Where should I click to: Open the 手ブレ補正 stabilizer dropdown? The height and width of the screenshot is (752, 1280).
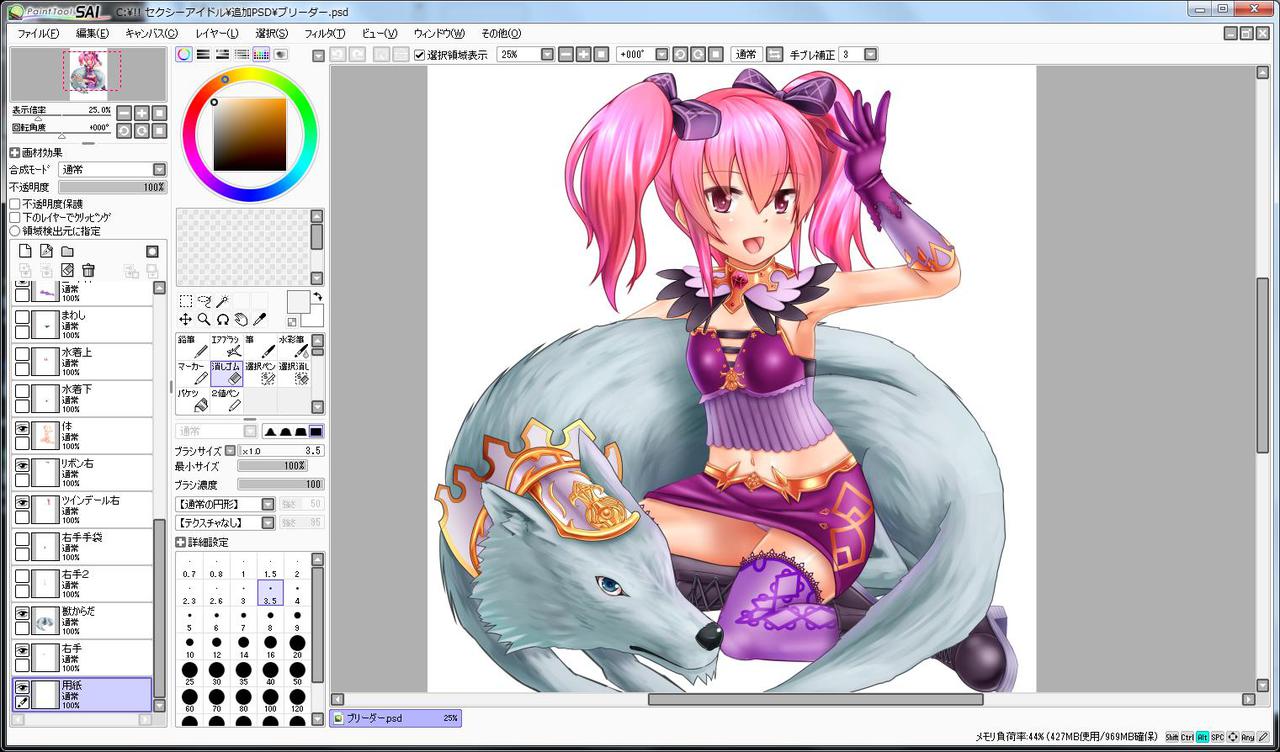[x=870, y=55]
